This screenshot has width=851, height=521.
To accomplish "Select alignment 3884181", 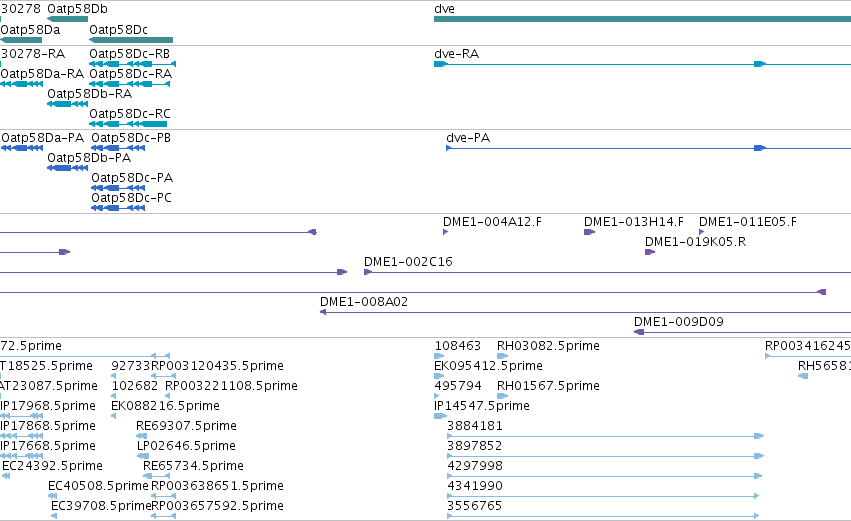I will click(475, 427).
